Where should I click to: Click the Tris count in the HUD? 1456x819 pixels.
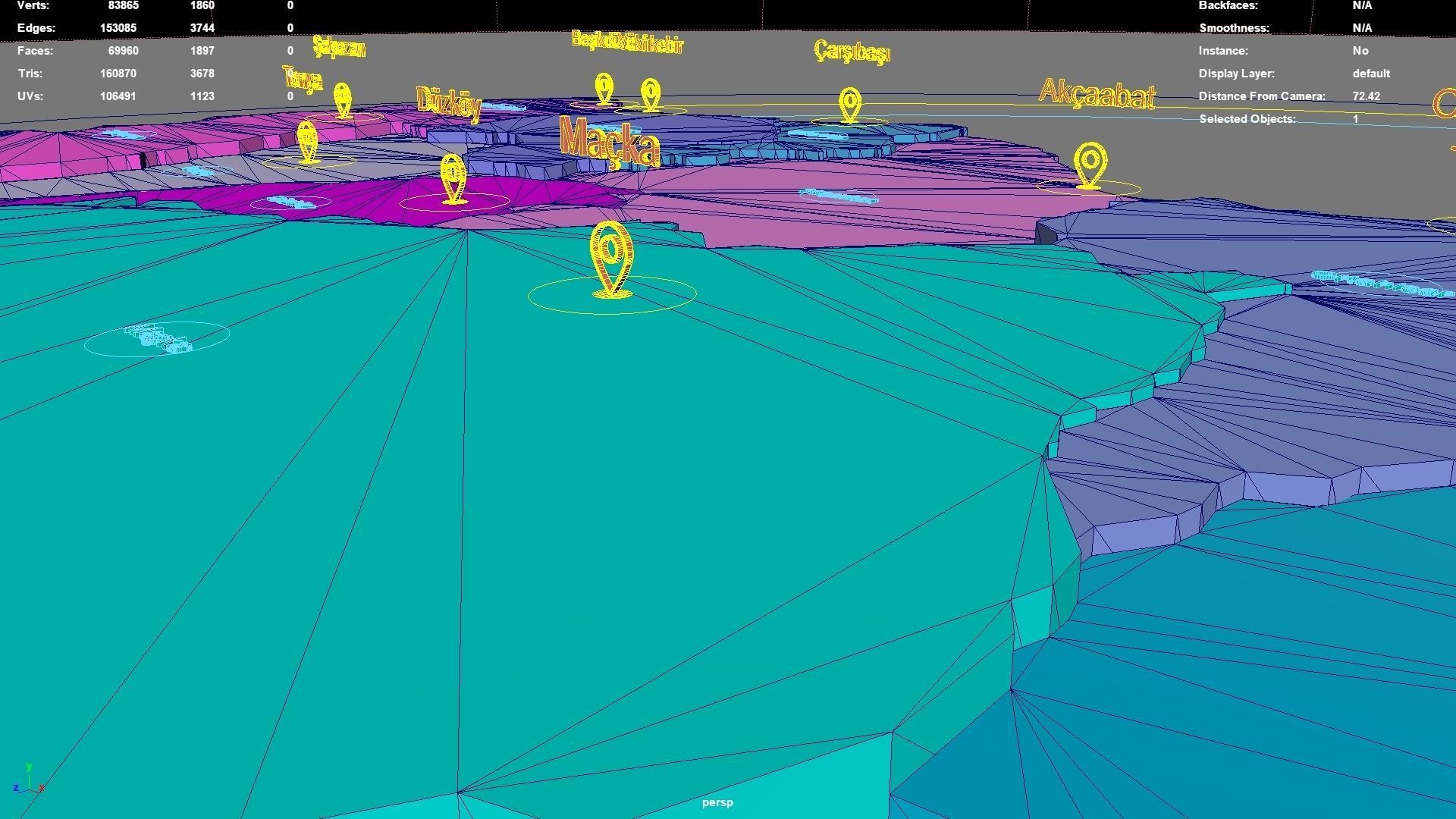[x=118, y=74]
